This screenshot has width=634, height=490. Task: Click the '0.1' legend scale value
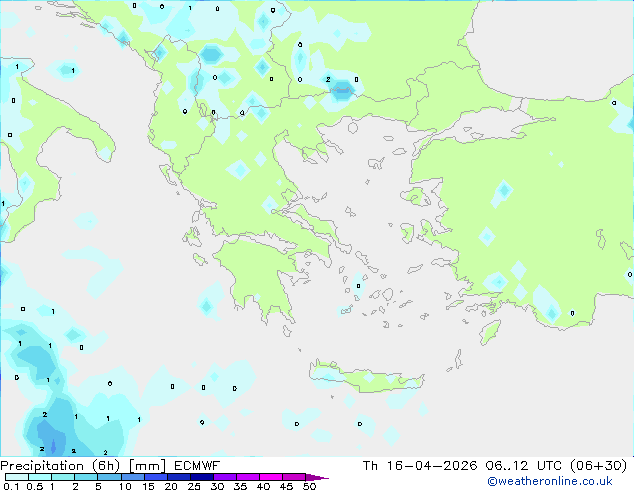pyautogui.click(x=11, y=486)
